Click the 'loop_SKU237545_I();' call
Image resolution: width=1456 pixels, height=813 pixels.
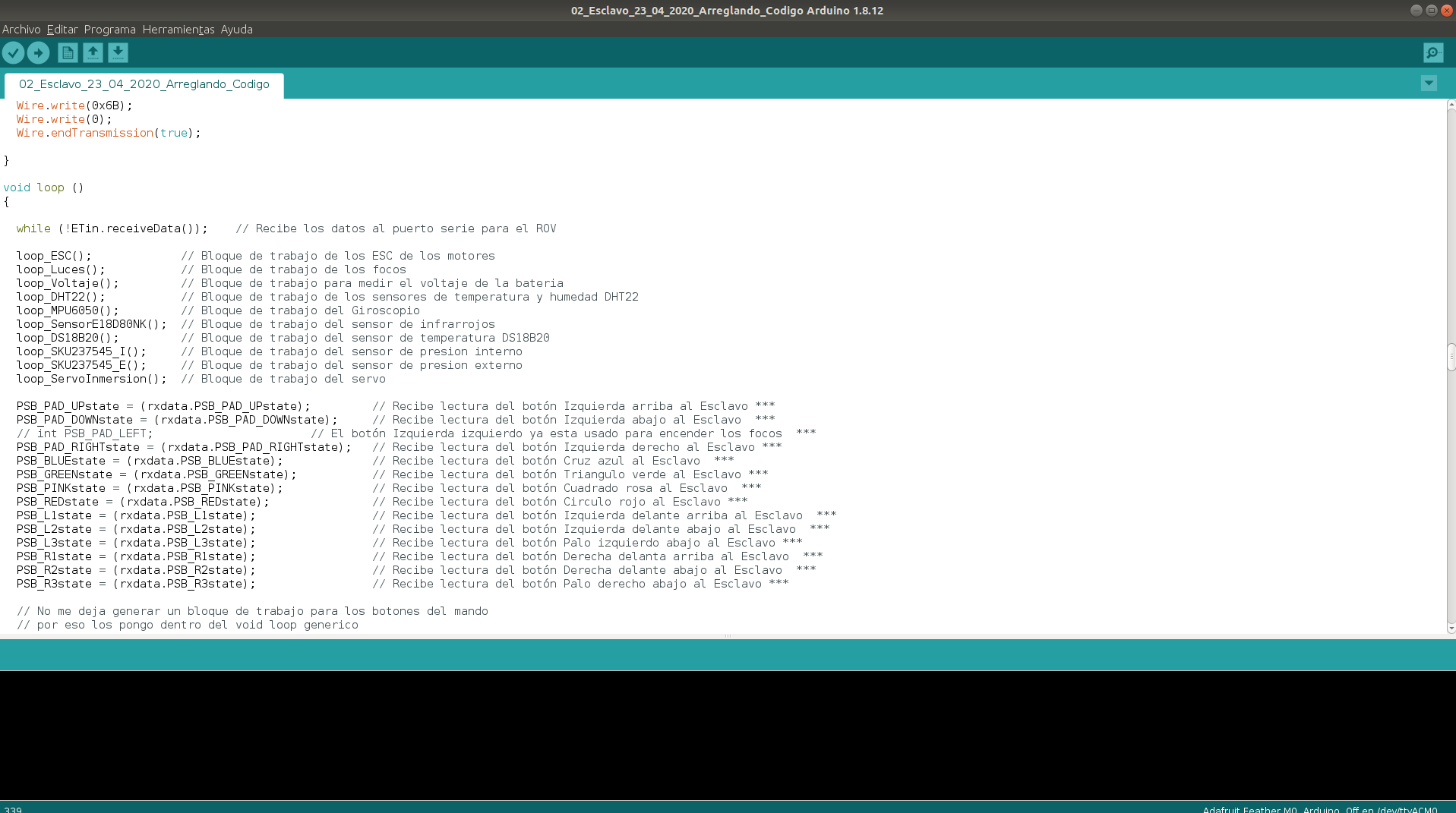coord(81,351)
